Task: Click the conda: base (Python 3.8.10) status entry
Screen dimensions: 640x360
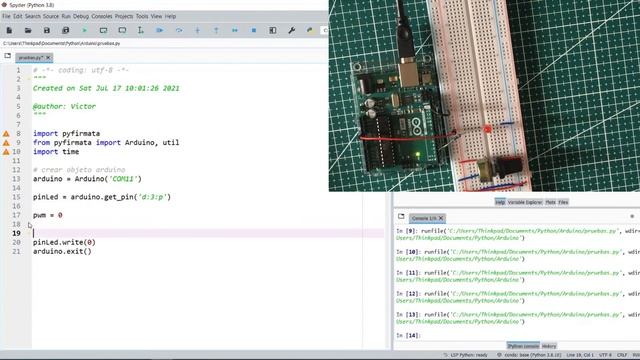Action: click(x=529, y=355)
